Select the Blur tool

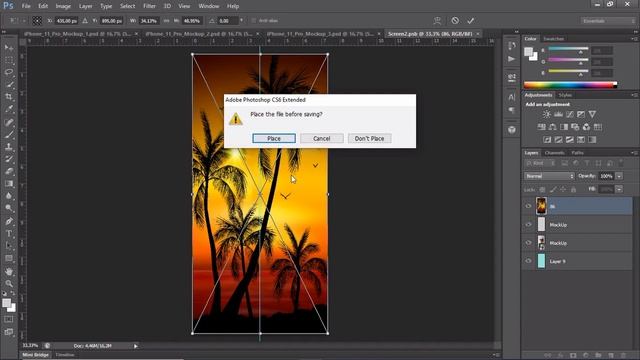click(9, 196)
